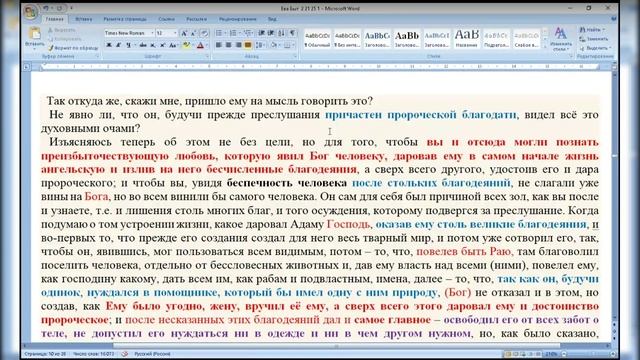Customize Quick Access toolbar dropdown arrow
Image resolution: width=640 pixels, height=360 pixels.
click(71, 8)
